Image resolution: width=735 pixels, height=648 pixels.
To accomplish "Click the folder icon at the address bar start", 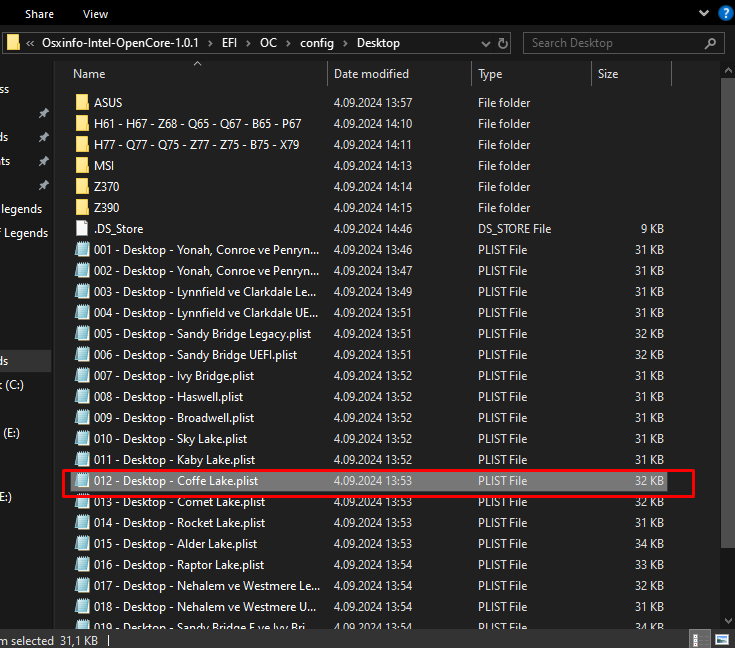I will [14, 43].
